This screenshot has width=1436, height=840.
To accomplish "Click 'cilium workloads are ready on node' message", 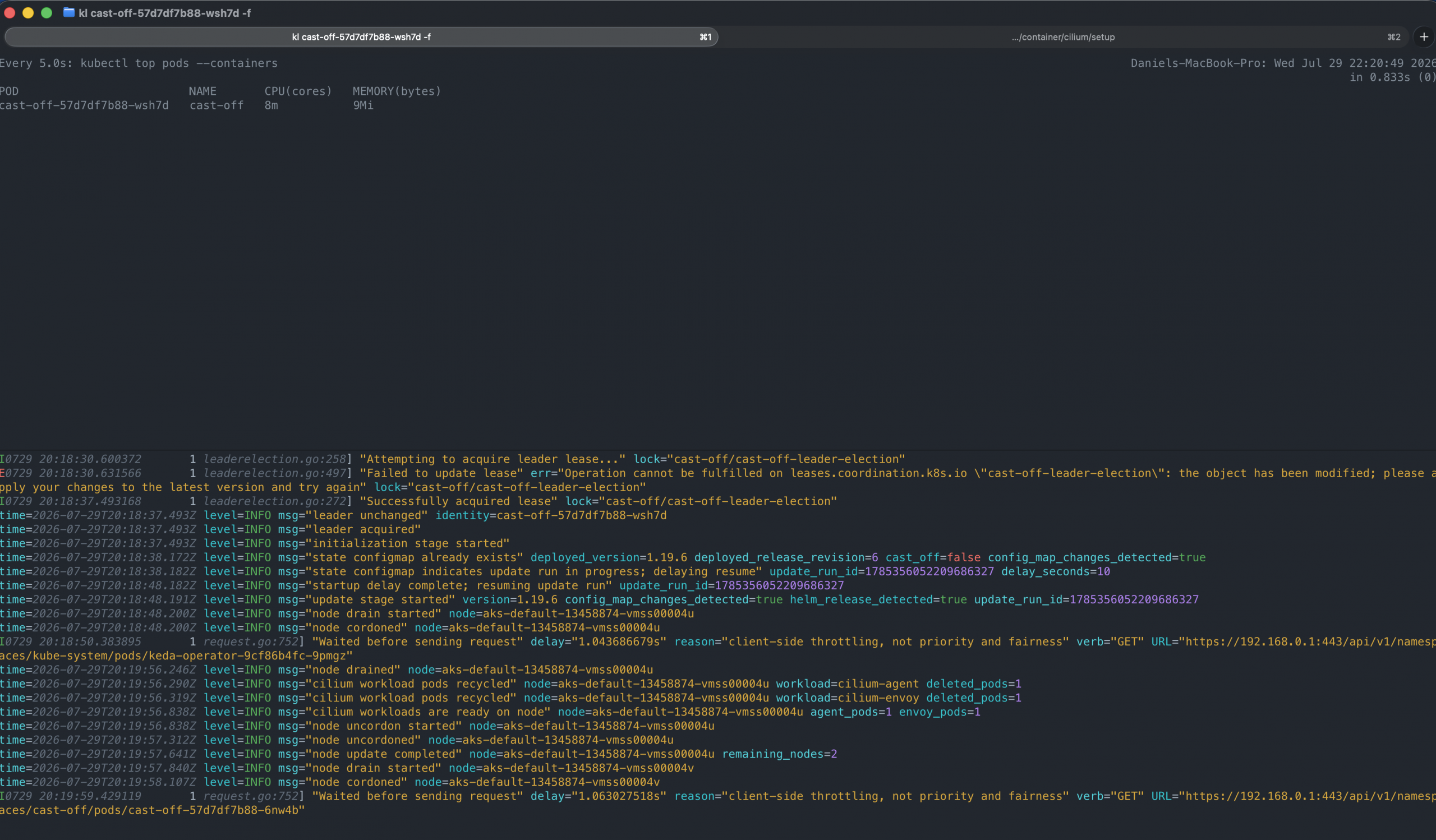I will point(428,712).
